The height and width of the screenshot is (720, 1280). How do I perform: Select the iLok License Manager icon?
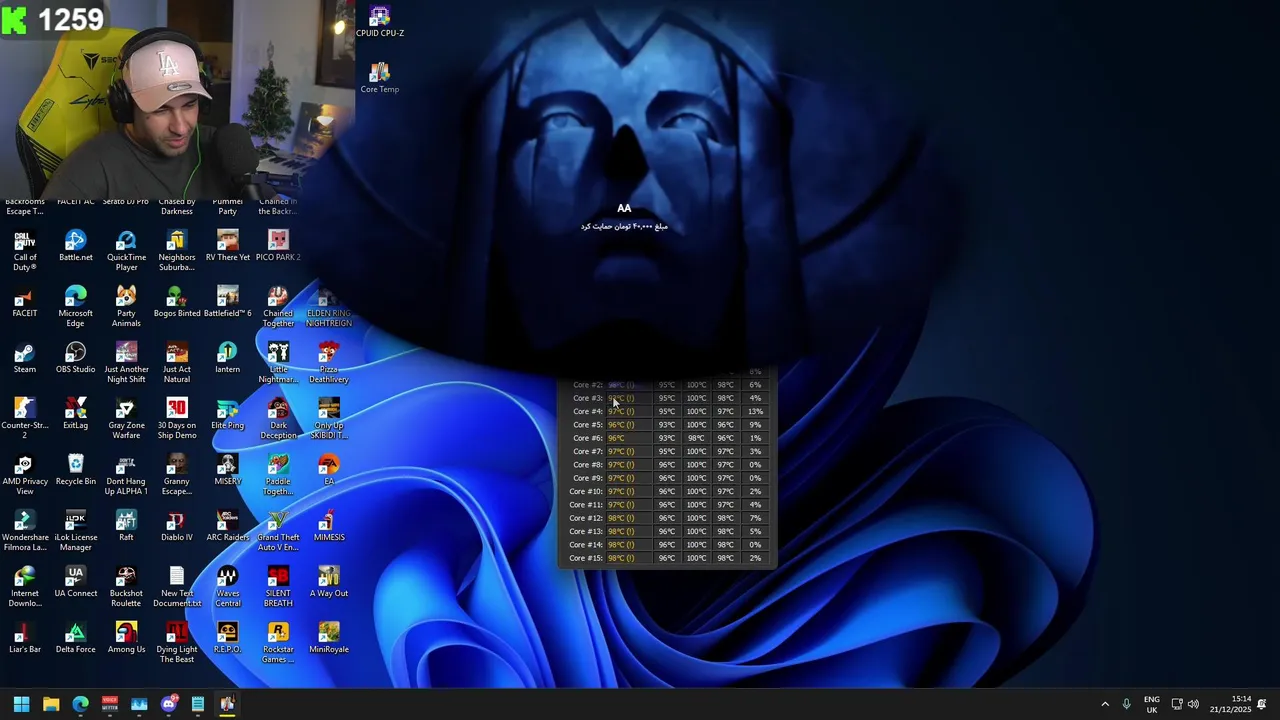[75, 531]
